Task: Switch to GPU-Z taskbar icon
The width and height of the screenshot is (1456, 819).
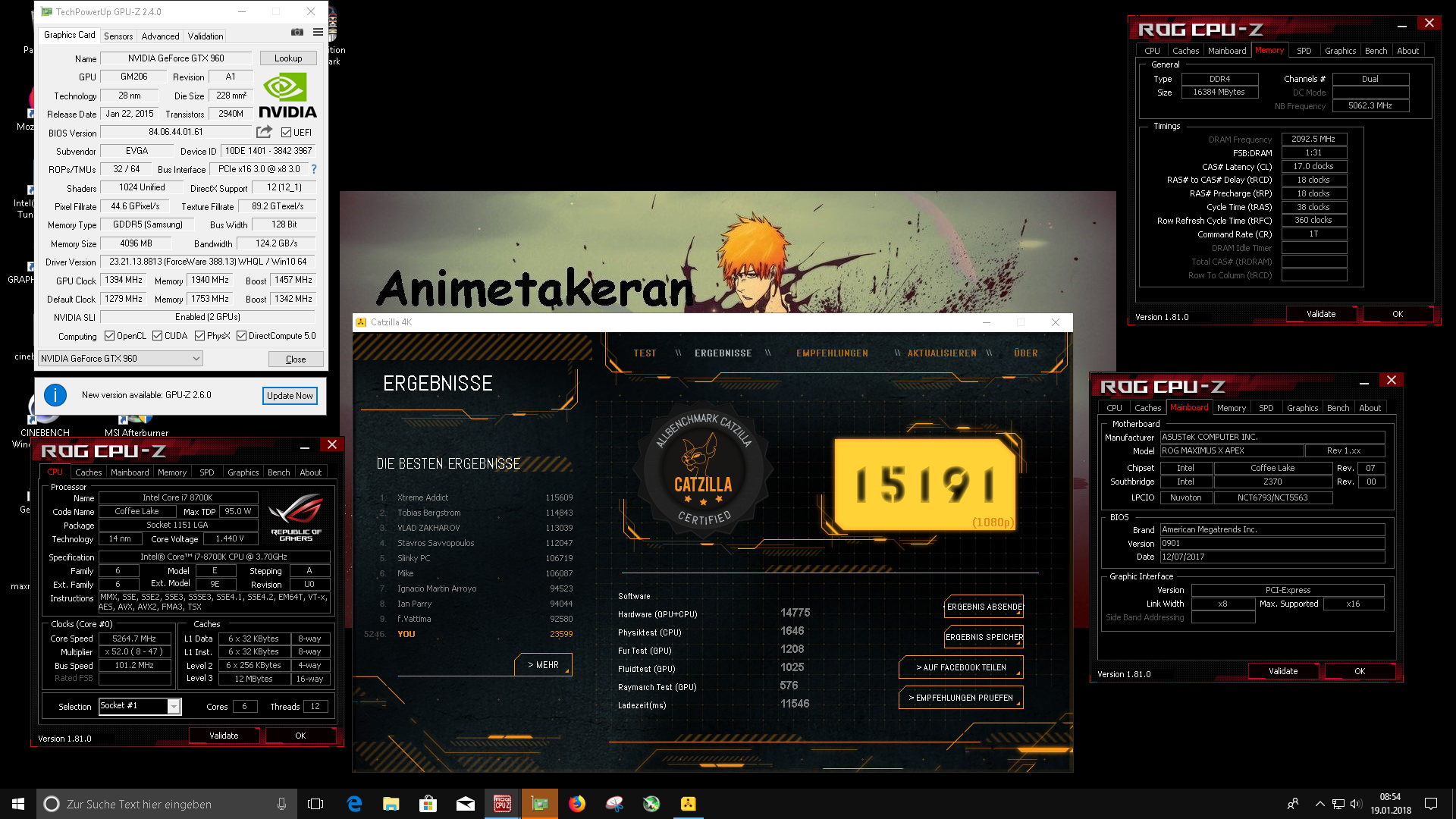Action: (540, 804)
